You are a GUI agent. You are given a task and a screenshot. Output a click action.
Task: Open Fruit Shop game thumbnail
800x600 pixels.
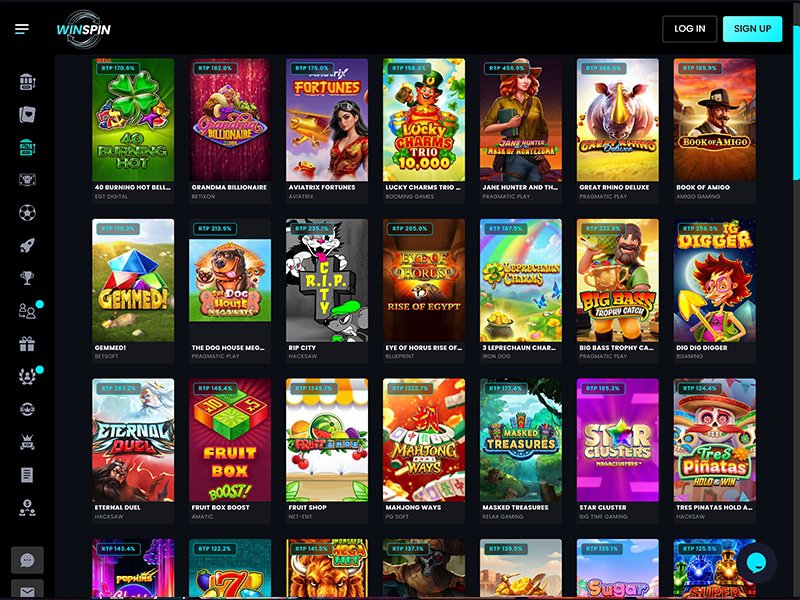(327, 440)
